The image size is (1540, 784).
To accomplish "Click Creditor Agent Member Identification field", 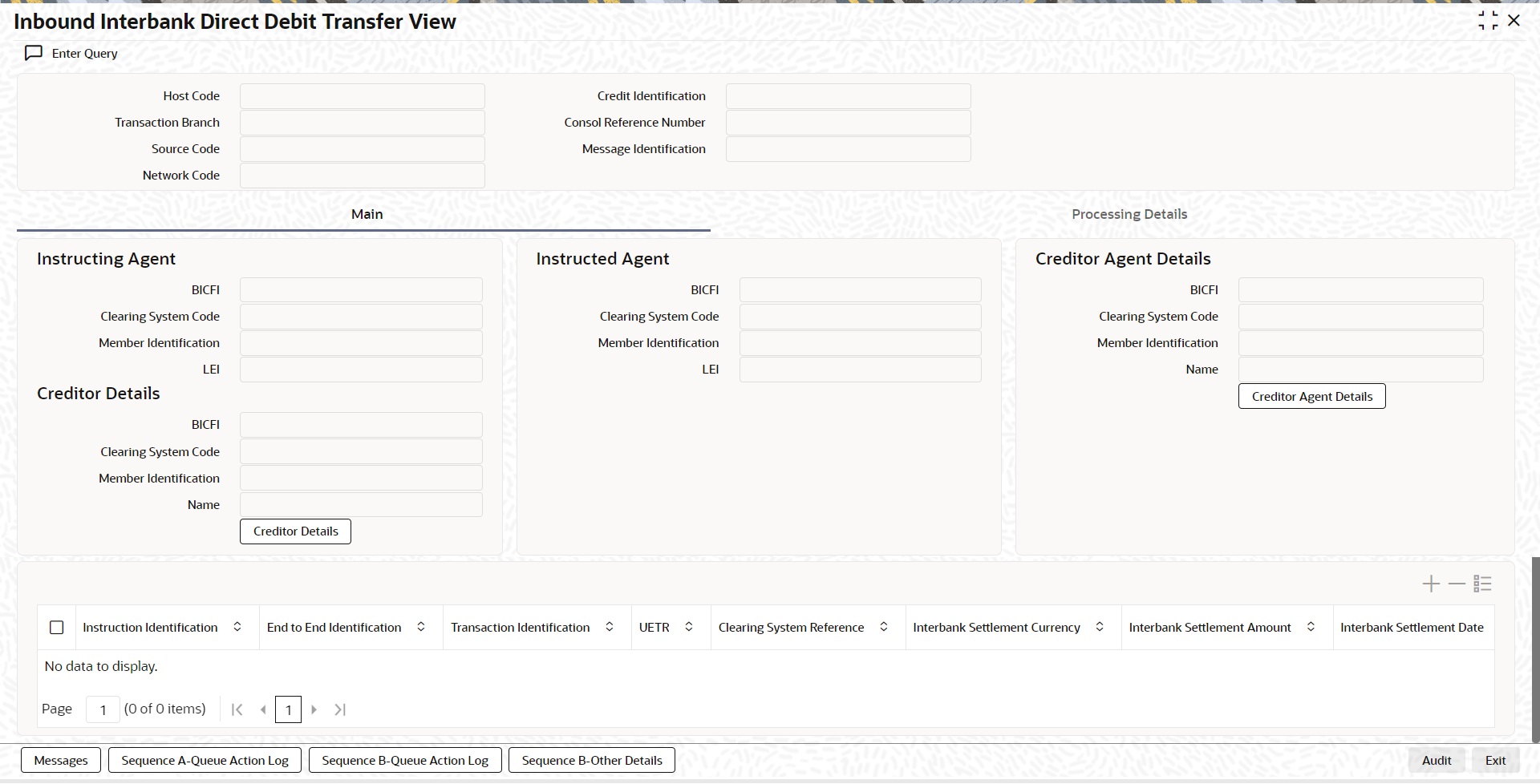I will [x=1361, y=343].
